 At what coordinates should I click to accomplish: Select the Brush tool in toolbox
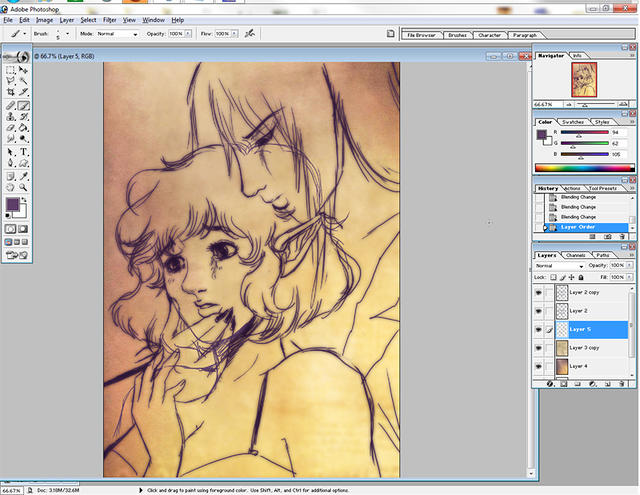point(23,105)
